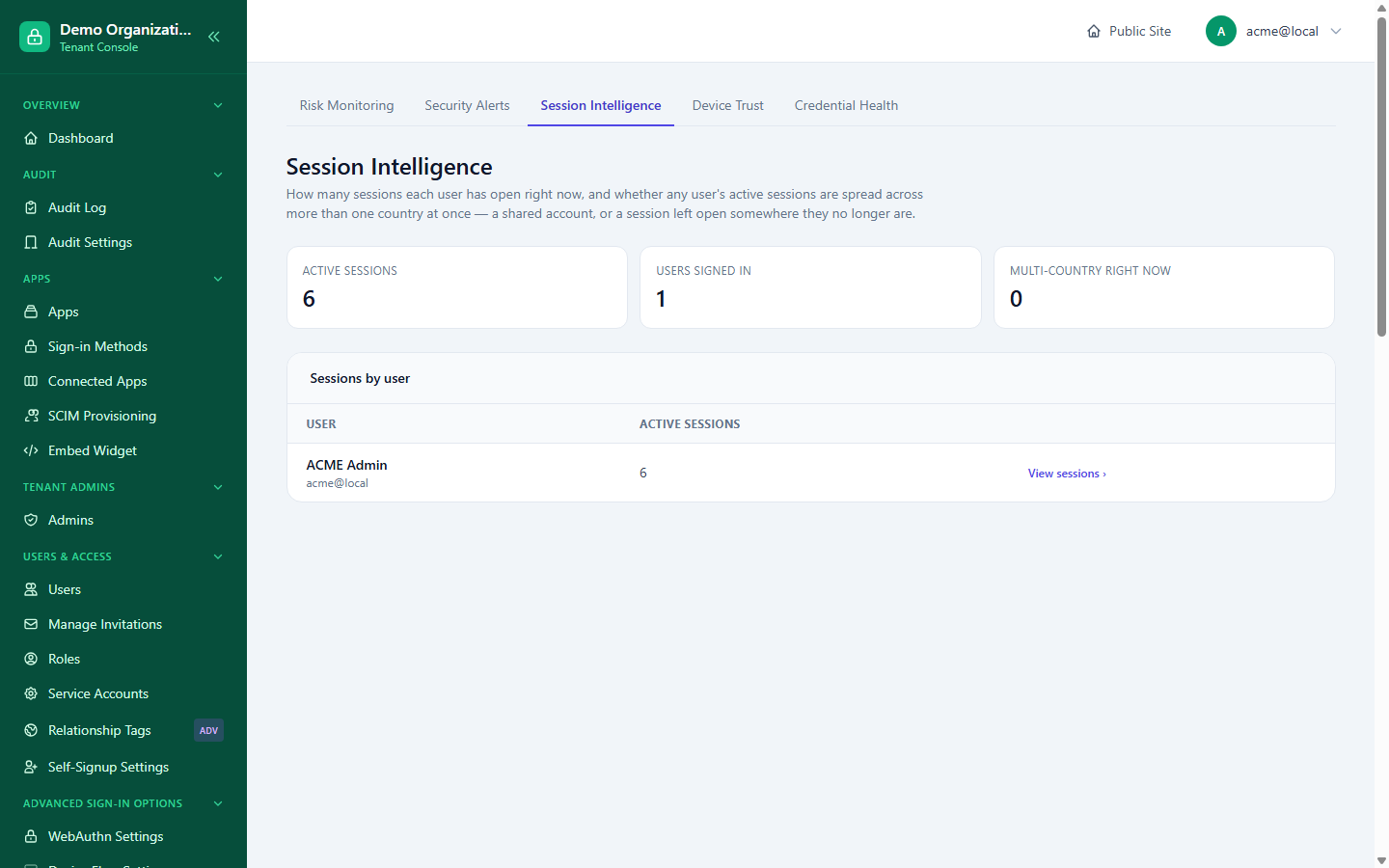Click the page vertical scrollbar thumb
The image size is (1389, 868).
pyautogui.click(x=1381, y=176)
